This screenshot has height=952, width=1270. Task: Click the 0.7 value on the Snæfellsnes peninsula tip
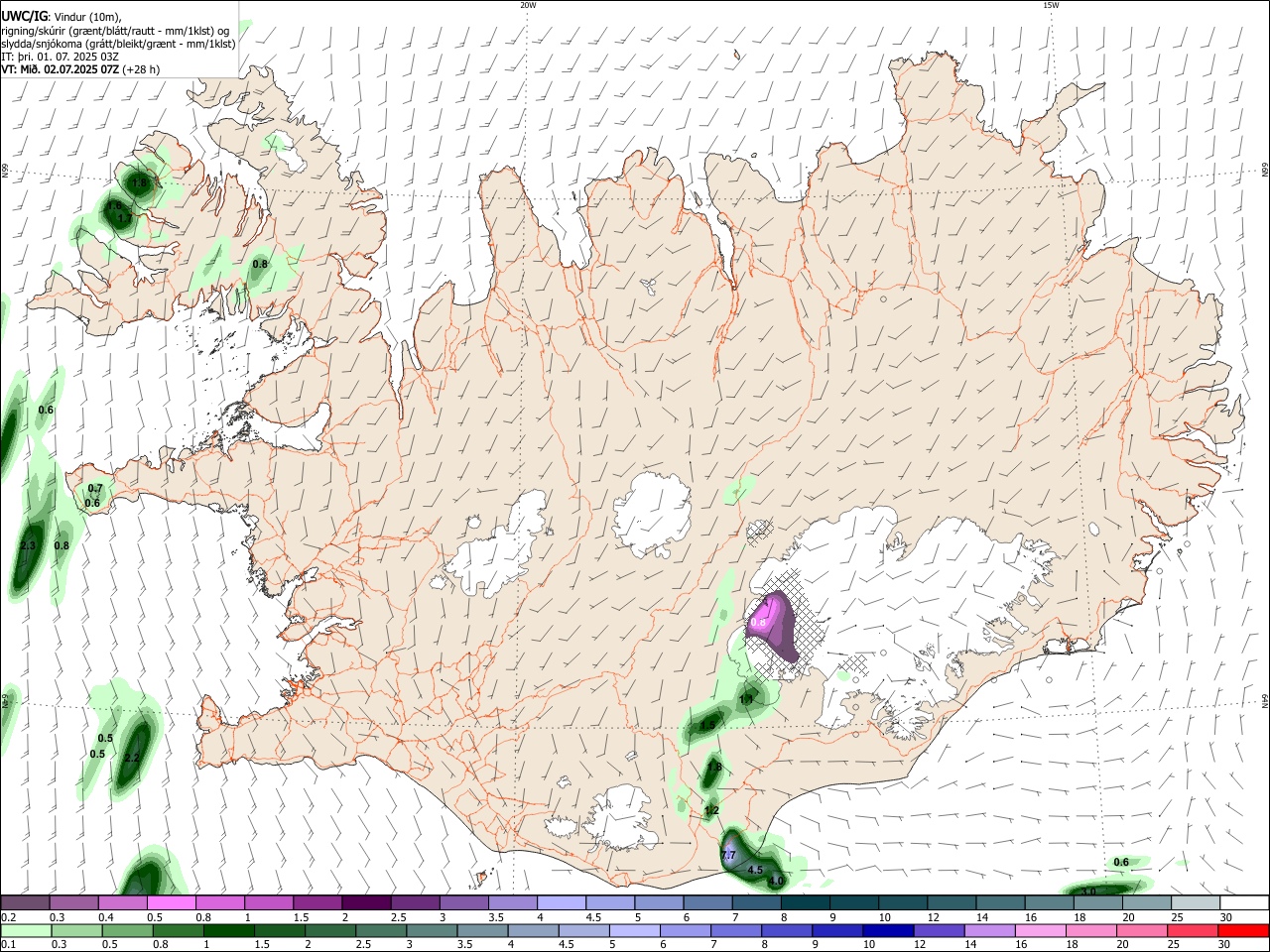95,488
